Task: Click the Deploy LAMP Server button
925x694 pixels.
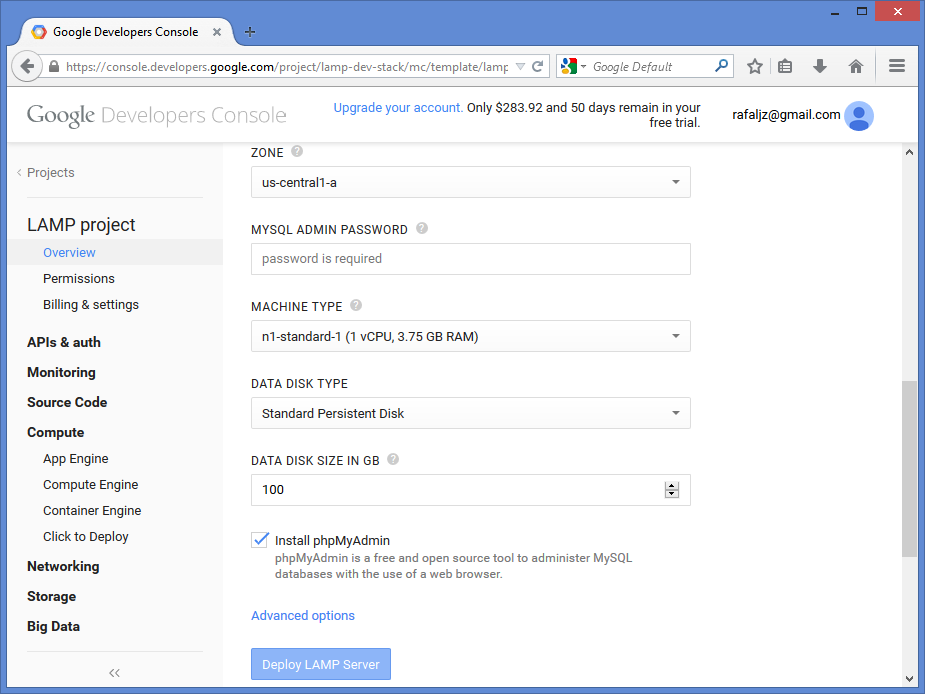Action: [321, 664]
